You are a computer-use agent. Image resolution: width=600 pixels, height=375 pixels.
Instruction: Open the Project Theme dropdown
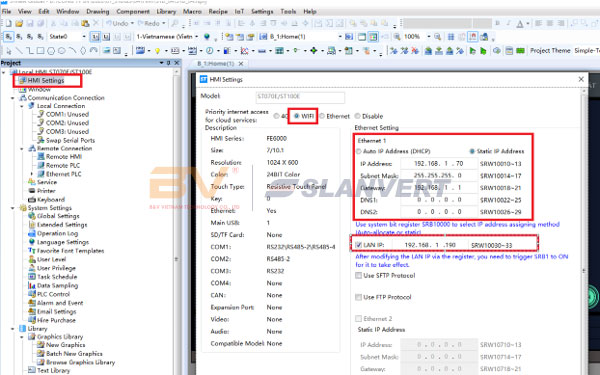pyautogui.click(x=587, y=51)
